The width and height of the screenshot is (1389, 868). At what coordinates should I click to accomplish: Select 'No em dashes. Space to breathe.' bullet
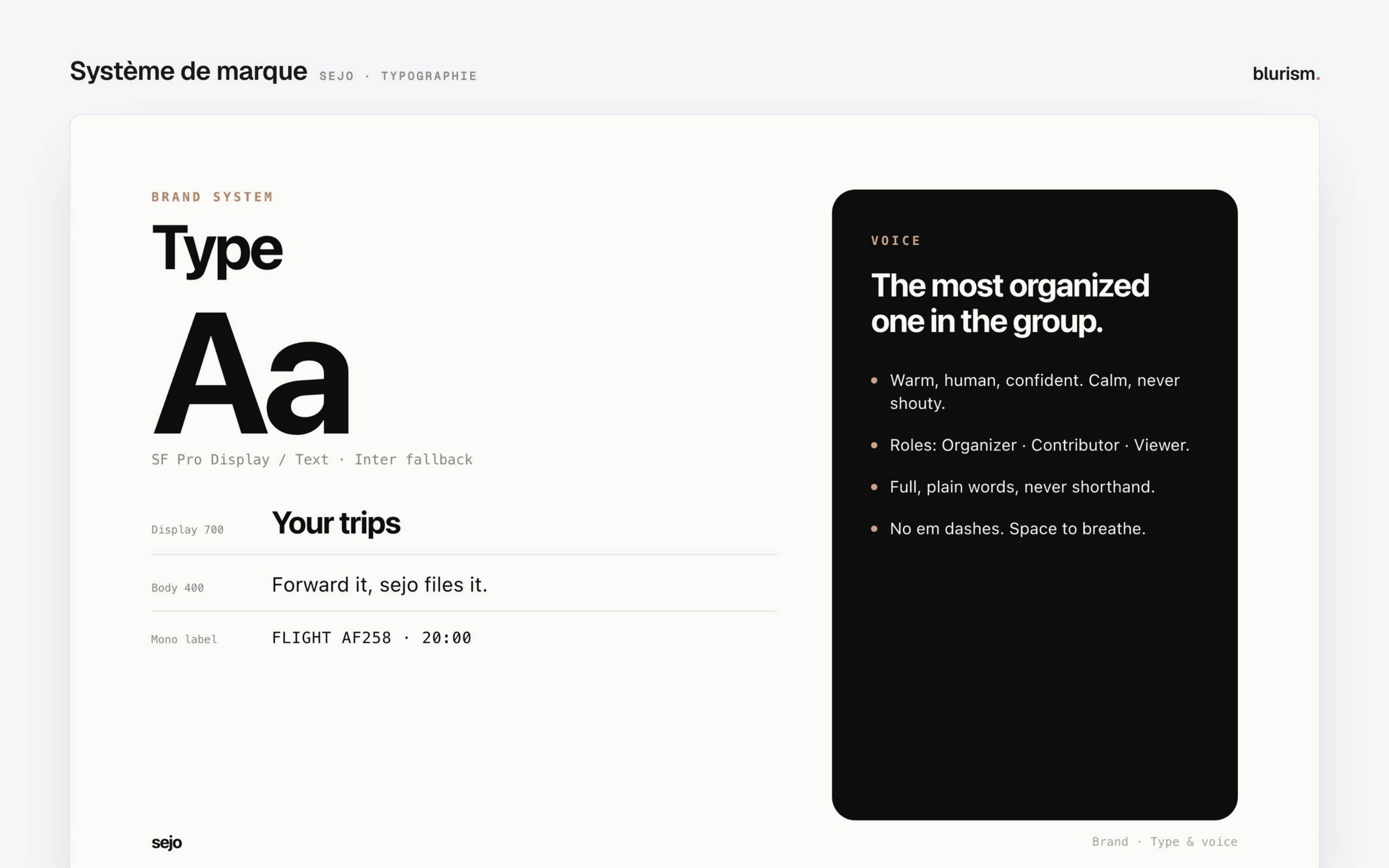tap(1017, 528)
